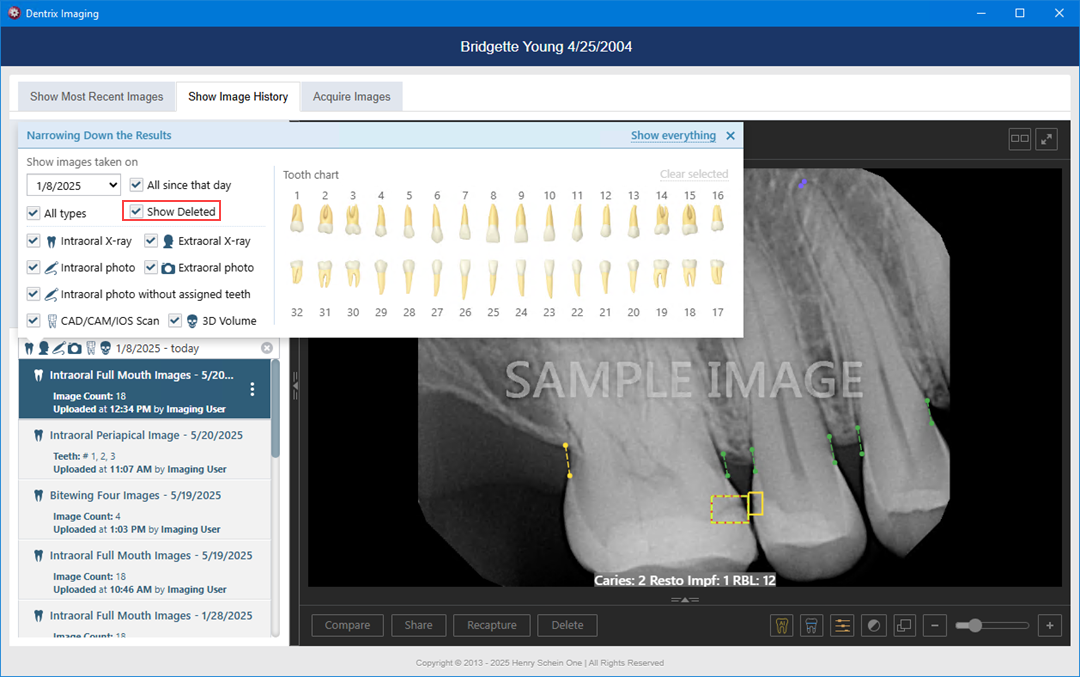Toggle the AI tooth findings overlay
This screenshot has height=677, width=1080.
(x=782, y=625)
